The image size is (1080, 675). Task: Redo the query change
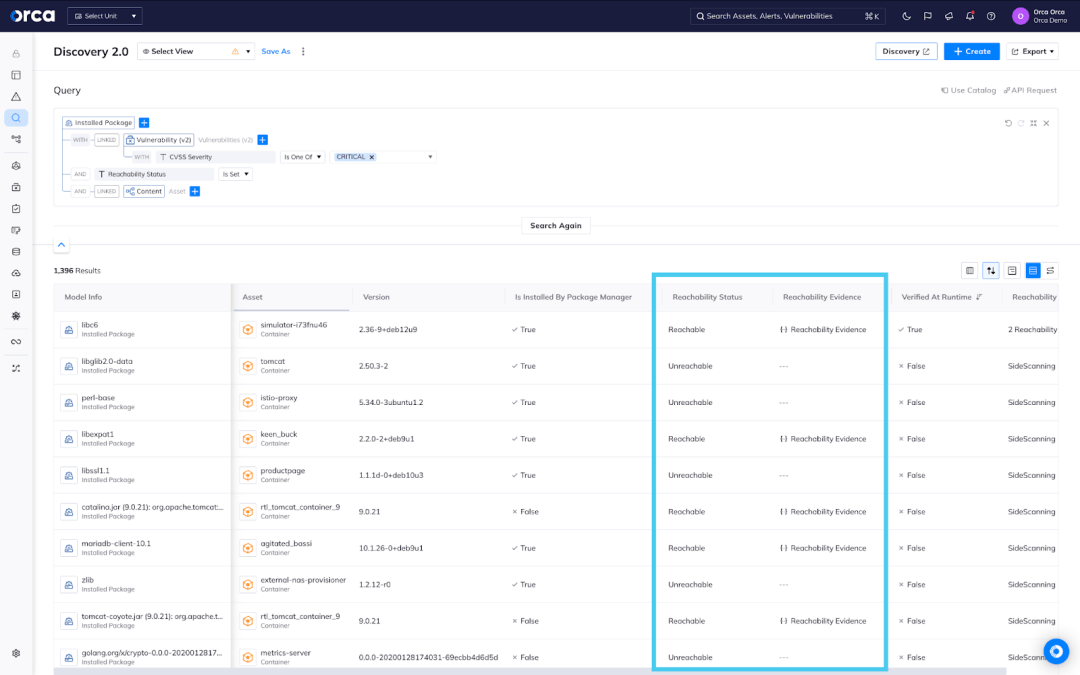(x=1021, y=123)
